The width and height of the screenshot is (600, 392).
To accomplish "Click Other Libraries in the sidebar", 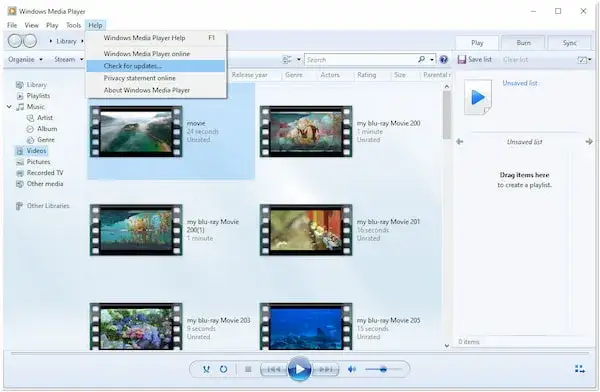I will click(42, 206).
